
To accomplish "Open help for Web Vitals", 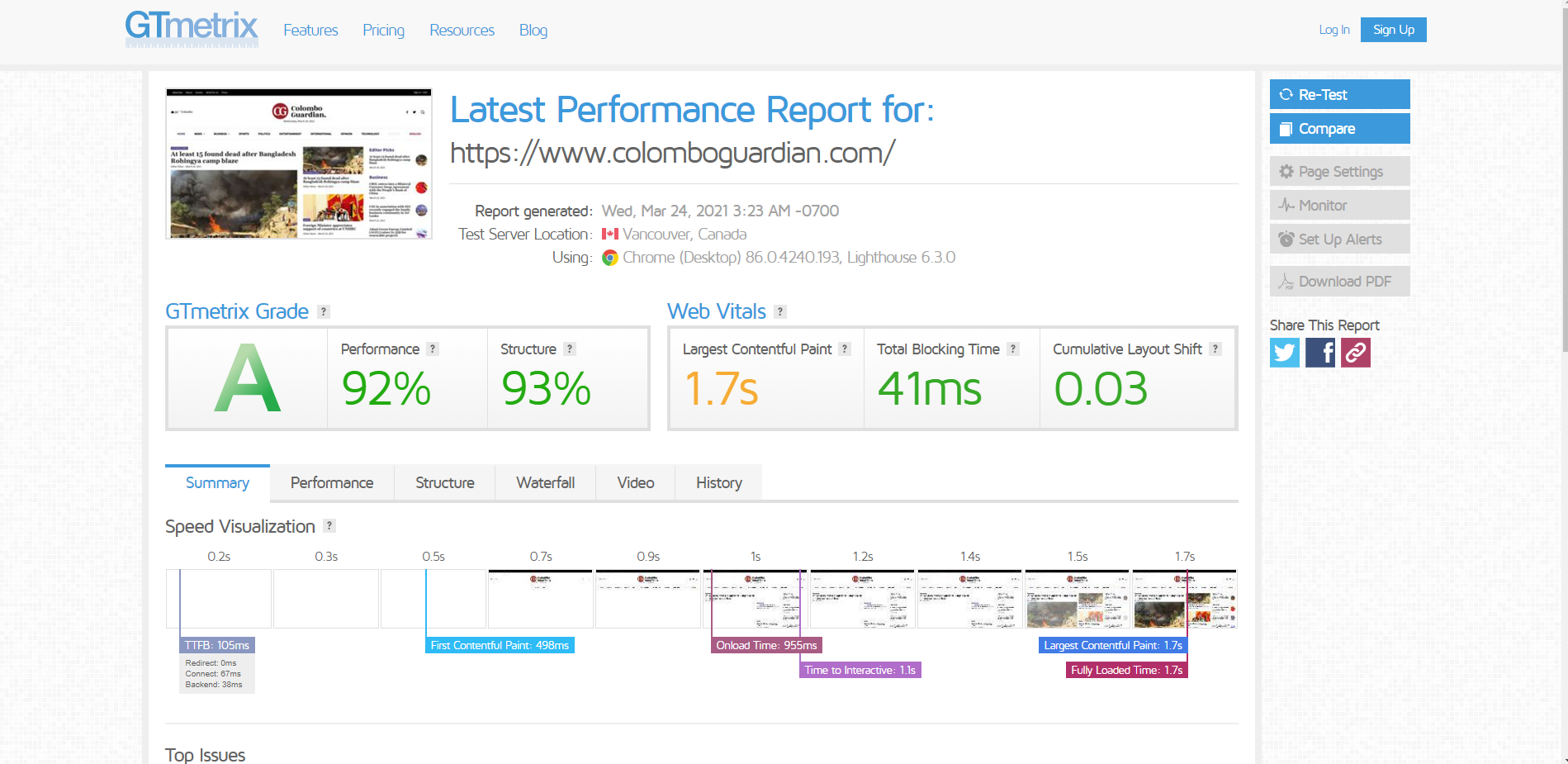I will (780, 311).
